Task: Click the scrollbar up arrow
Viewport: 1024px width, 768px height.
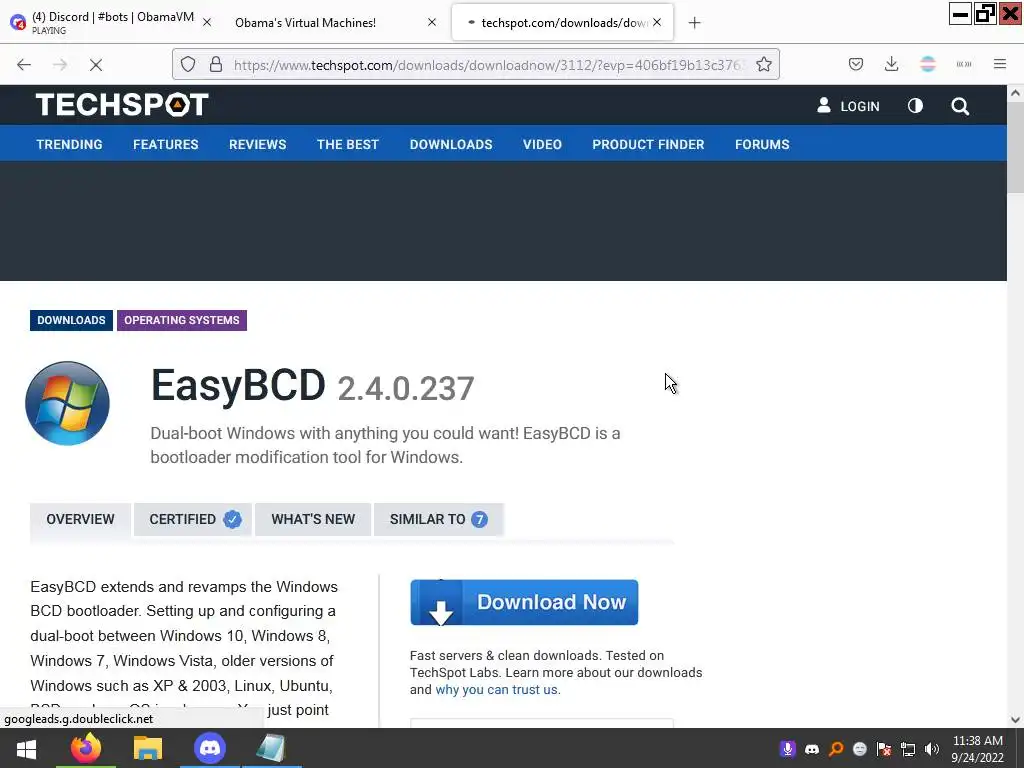Action: [1015, 93]
